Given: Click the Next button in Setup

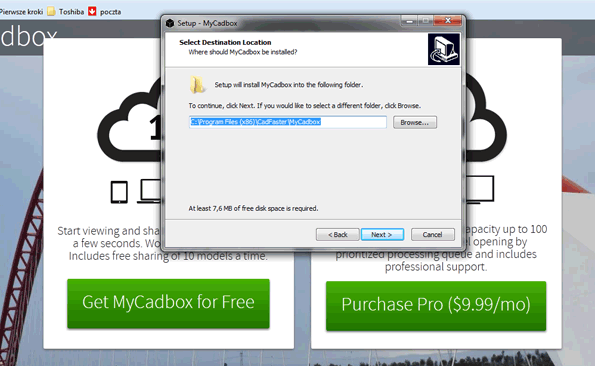Looking at the screenshot, I should coord(382,234).
